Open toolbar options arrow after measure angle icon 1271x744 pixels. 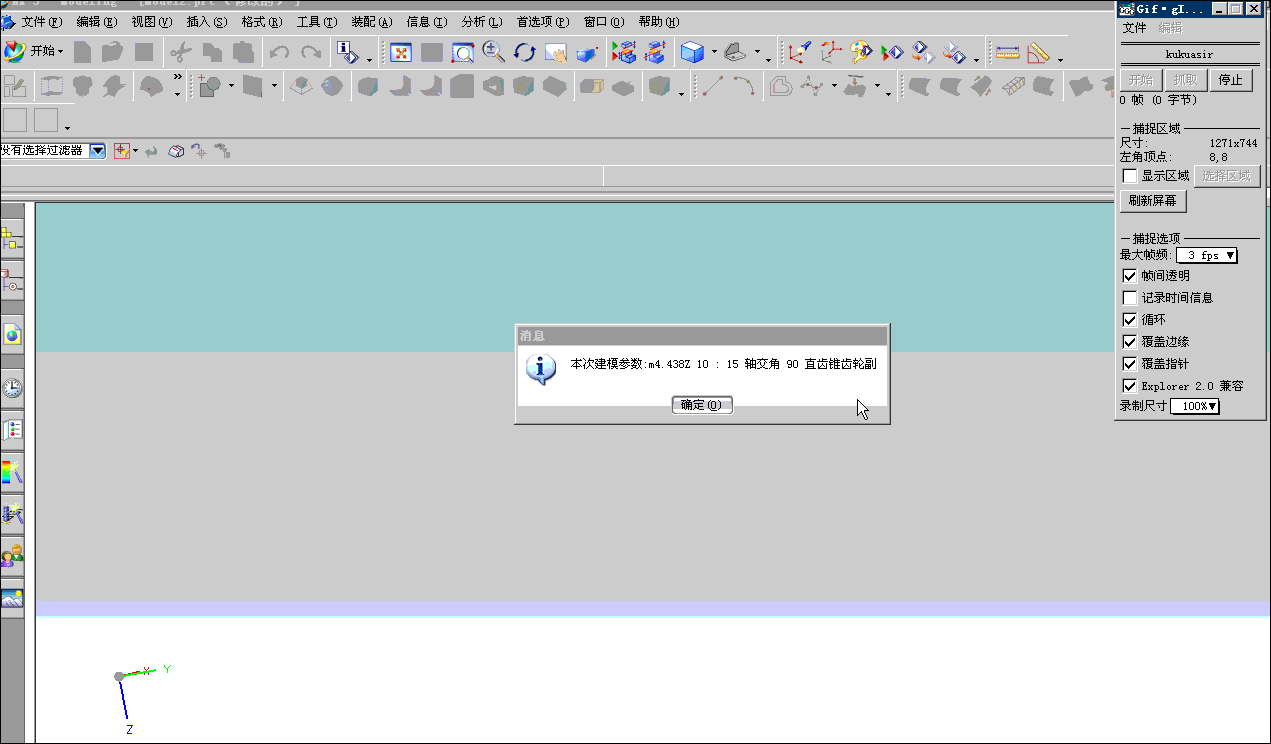(x=1060, y=59)
